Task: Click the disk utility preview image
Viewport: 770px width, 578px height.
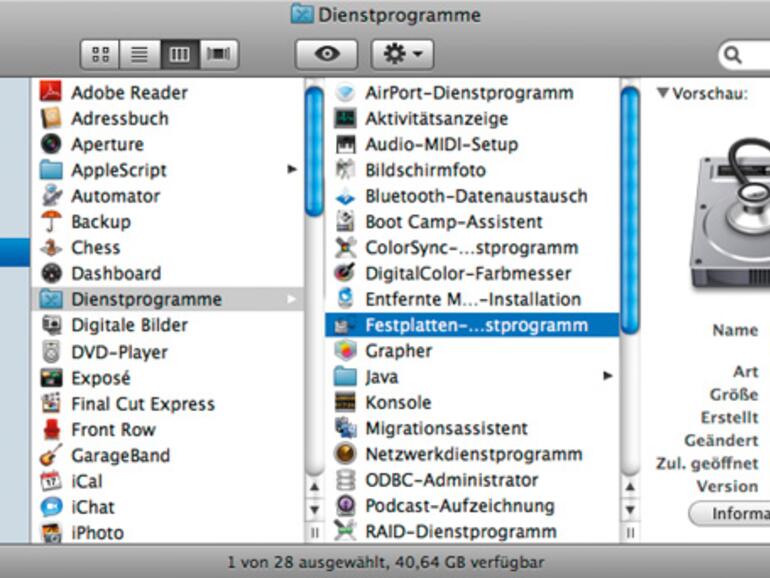Action: coord(730,214)
